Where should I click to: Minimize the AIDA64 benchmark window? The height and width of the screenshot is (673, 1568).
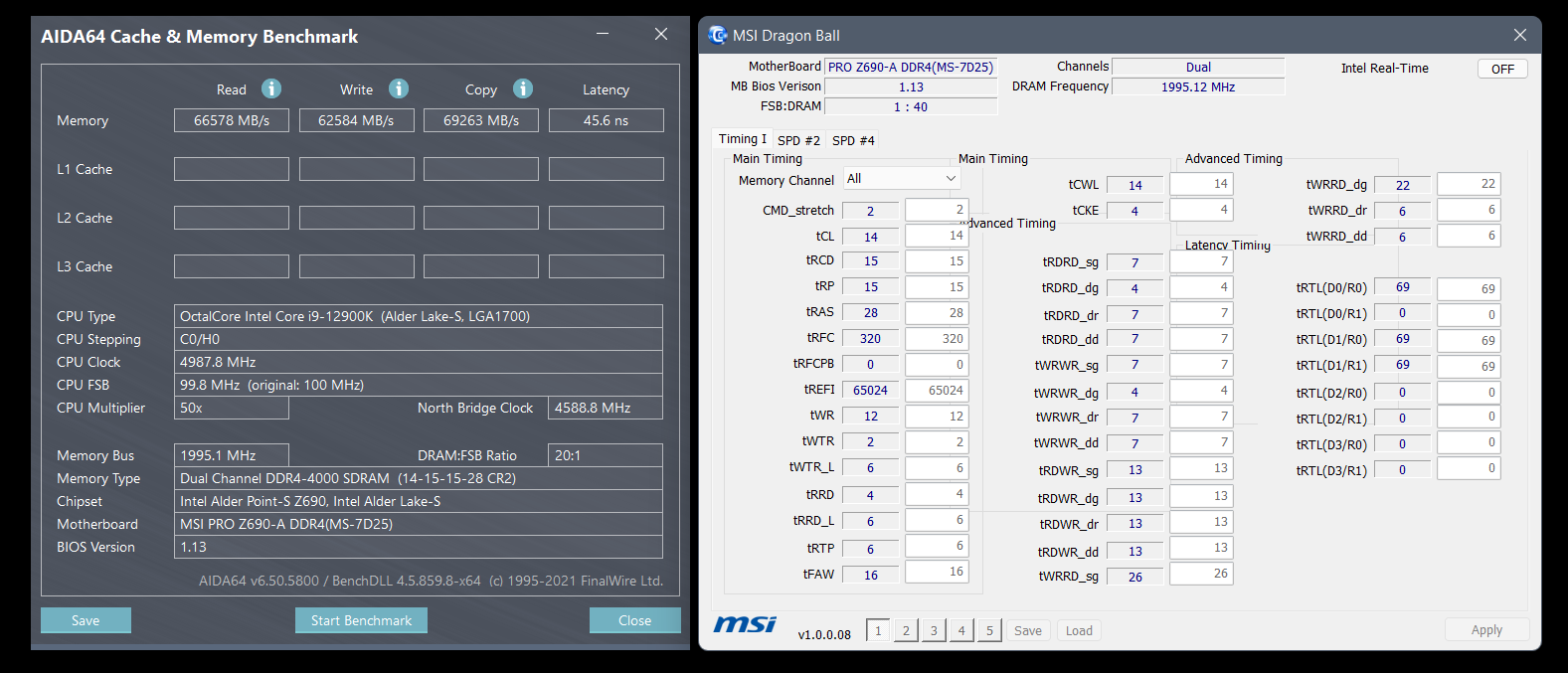pyautogui.click(x=603, y=34)
